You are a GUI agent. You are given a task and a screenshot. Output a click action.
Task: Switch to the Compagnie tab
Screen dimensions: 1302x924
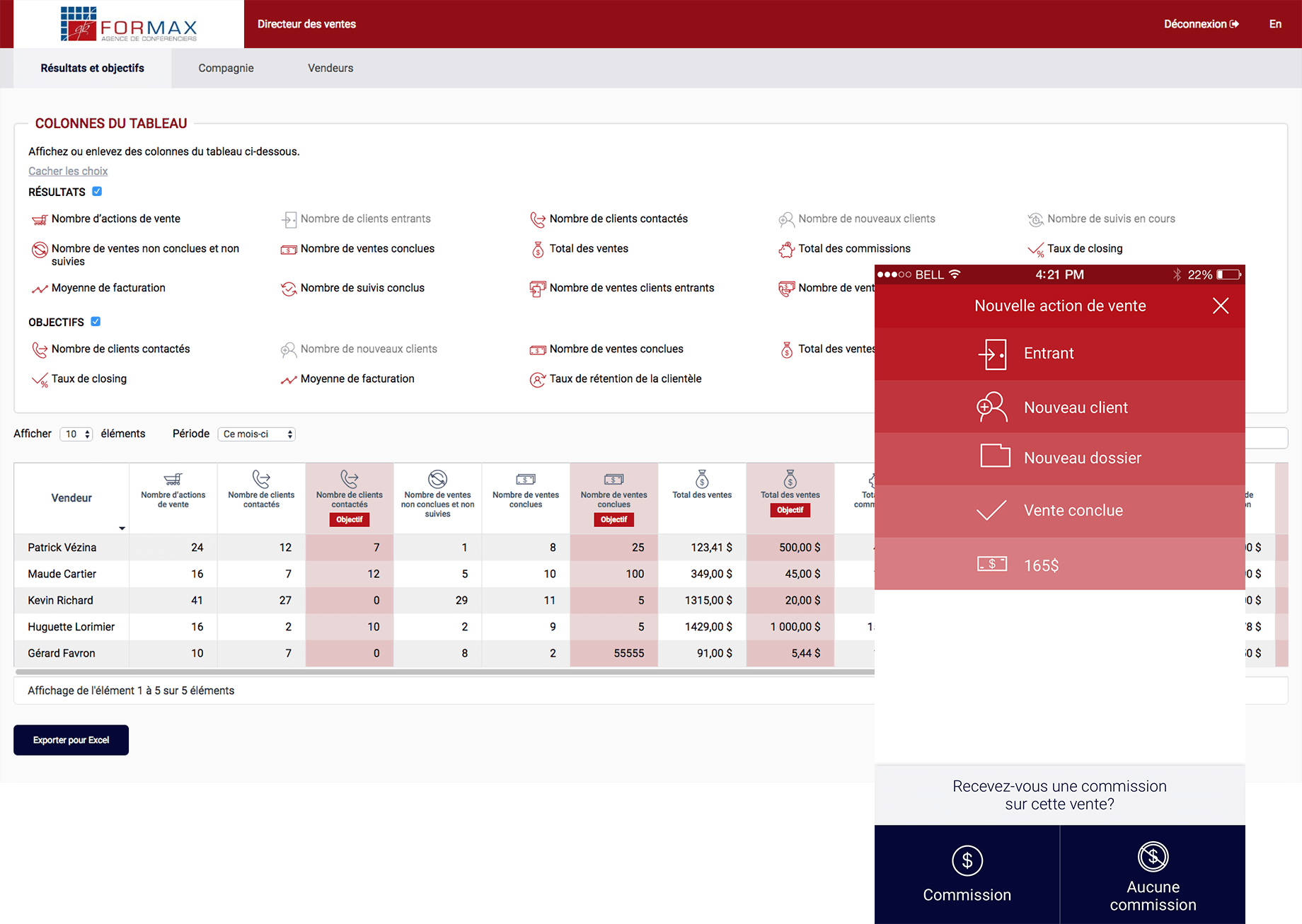[226, 68]
